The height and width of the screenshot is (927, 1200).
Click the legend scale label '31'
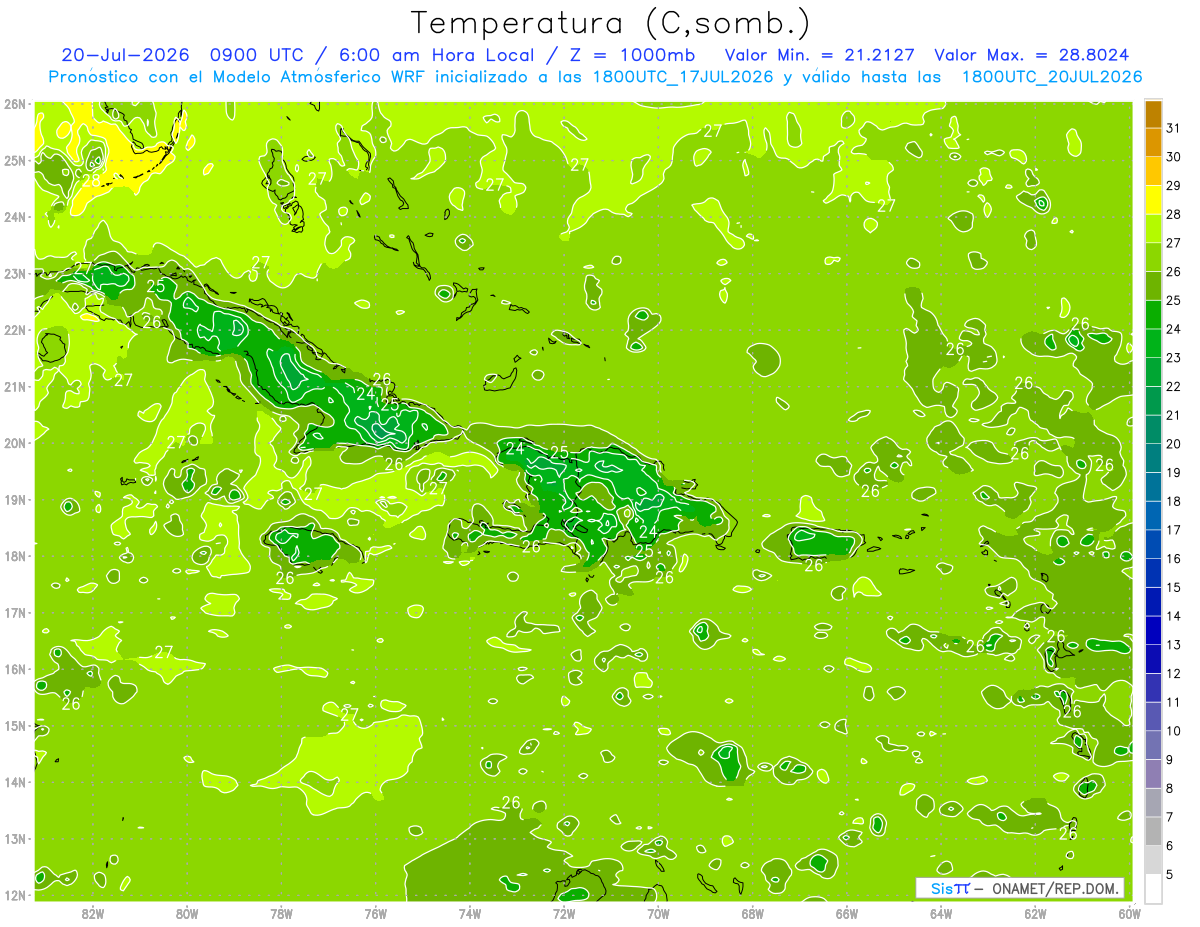tap(1174, 129)
